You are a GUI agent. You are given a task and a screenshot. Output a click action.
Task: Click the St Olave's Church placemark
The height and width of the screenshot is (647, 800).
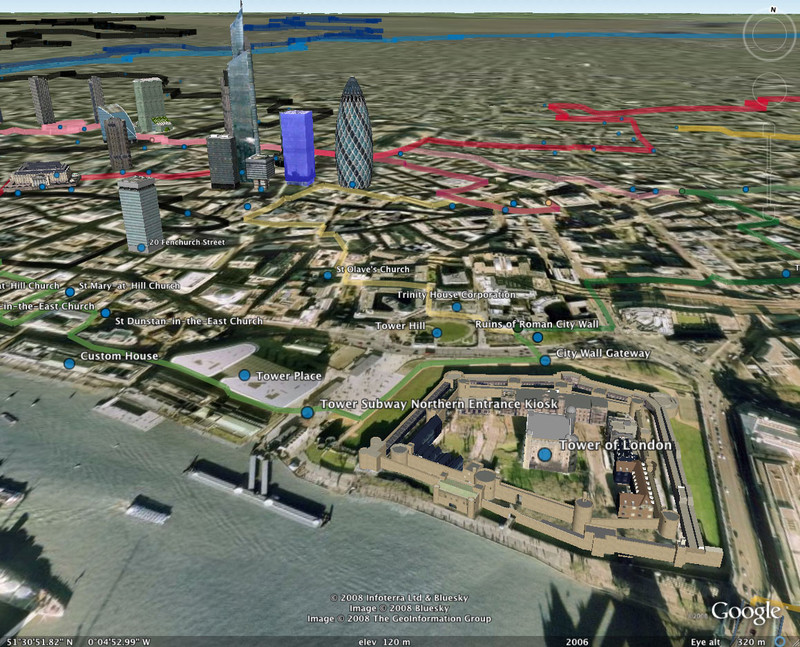point(328,275)
